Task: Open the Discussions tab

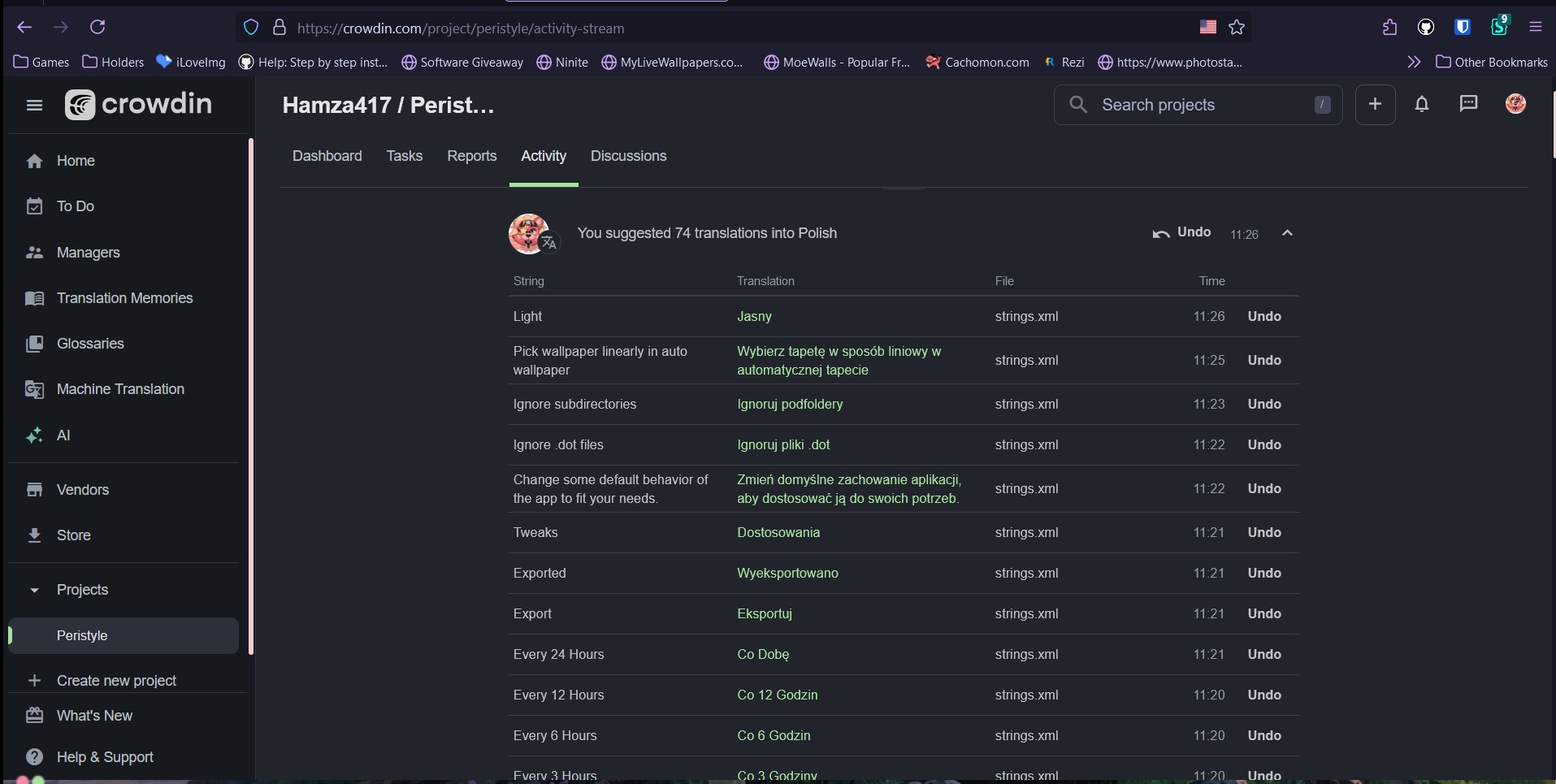Action: point(629,156)
